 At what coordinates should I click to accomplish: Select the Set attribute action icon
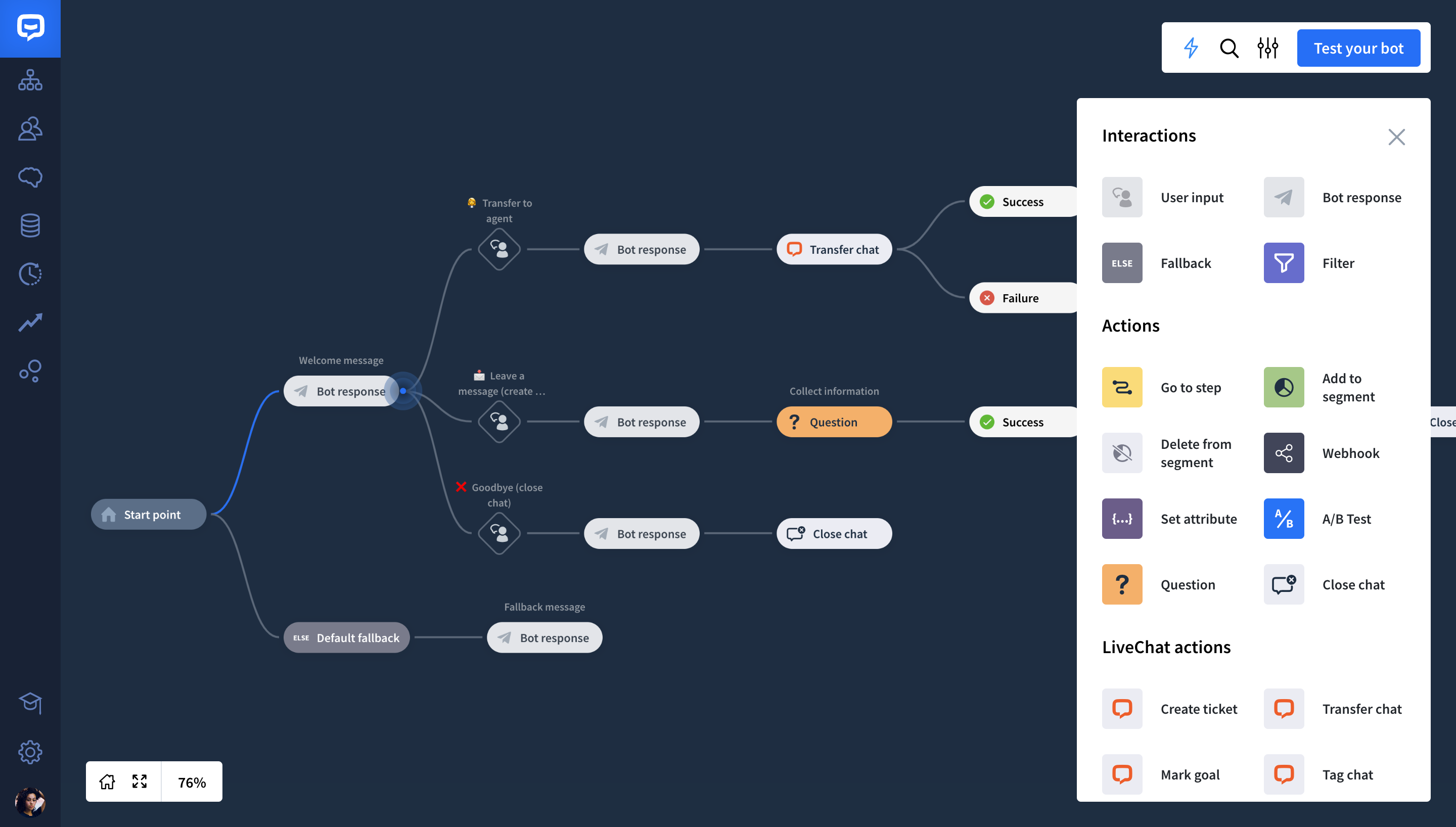1122,518
